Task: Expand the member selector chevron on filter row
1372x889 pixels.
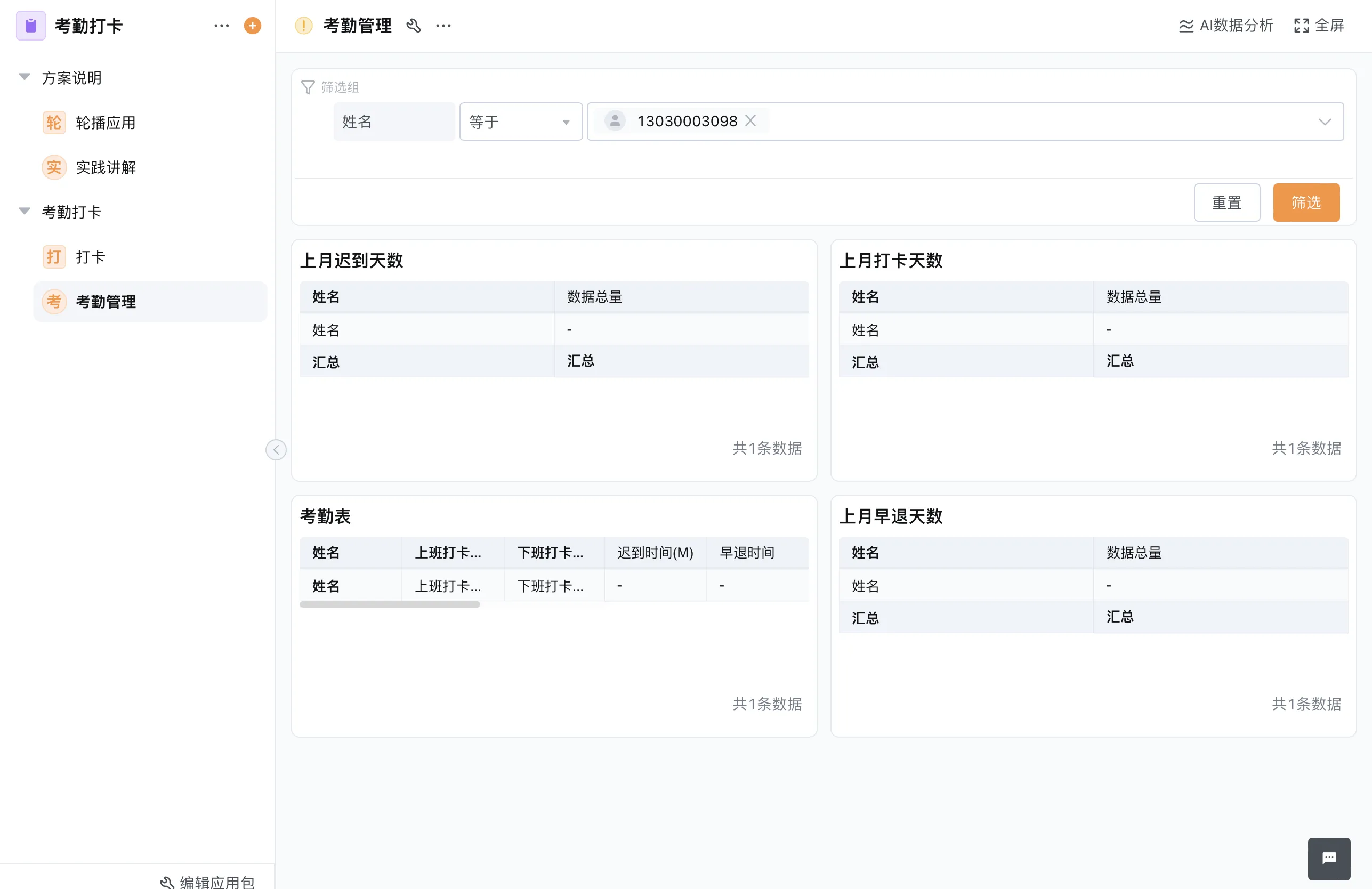Action: click(1325, 122)
